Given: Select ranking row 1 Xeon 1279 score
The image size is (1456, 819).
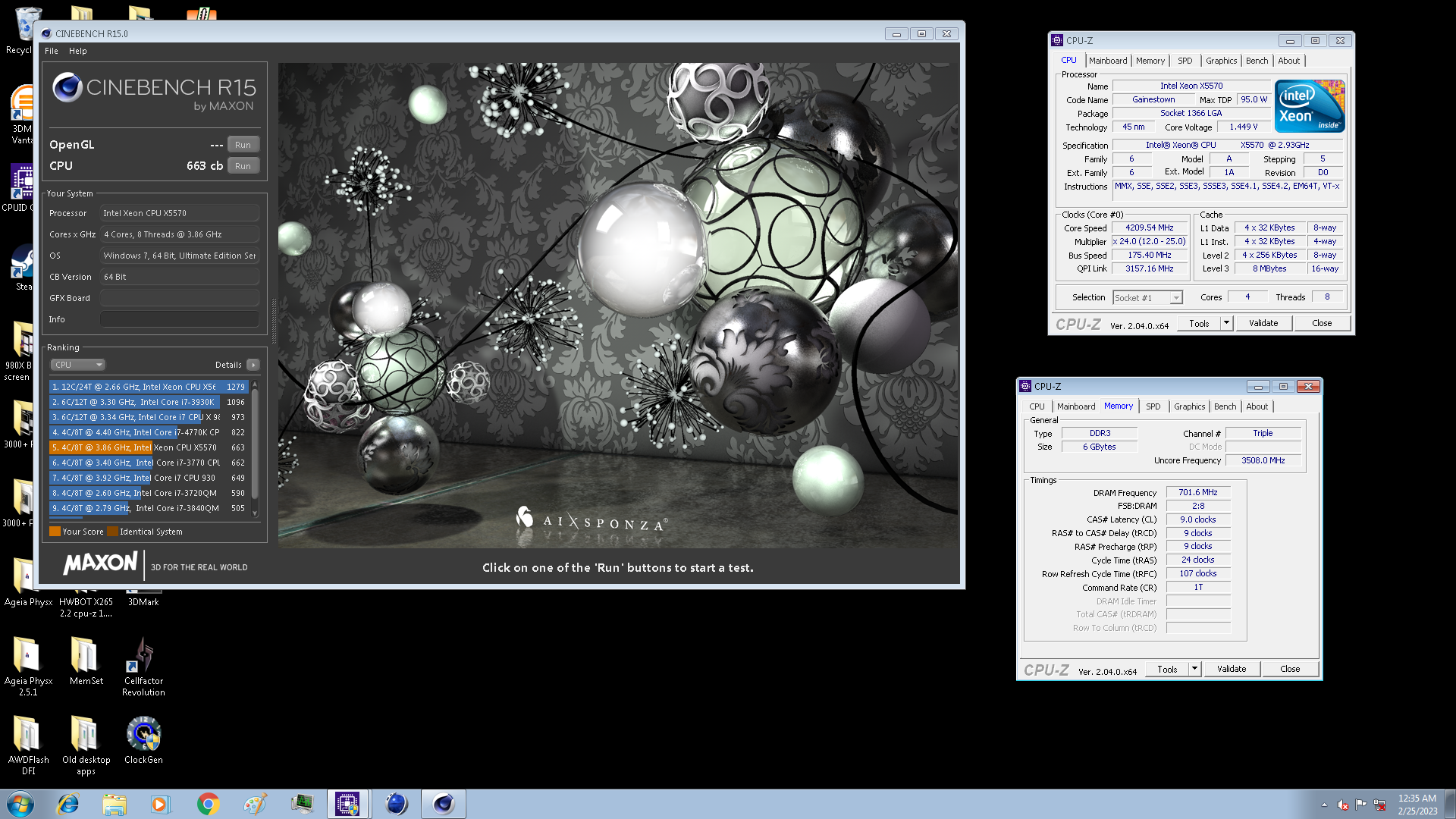Looking at the screenshot, I should click(149, 387).
